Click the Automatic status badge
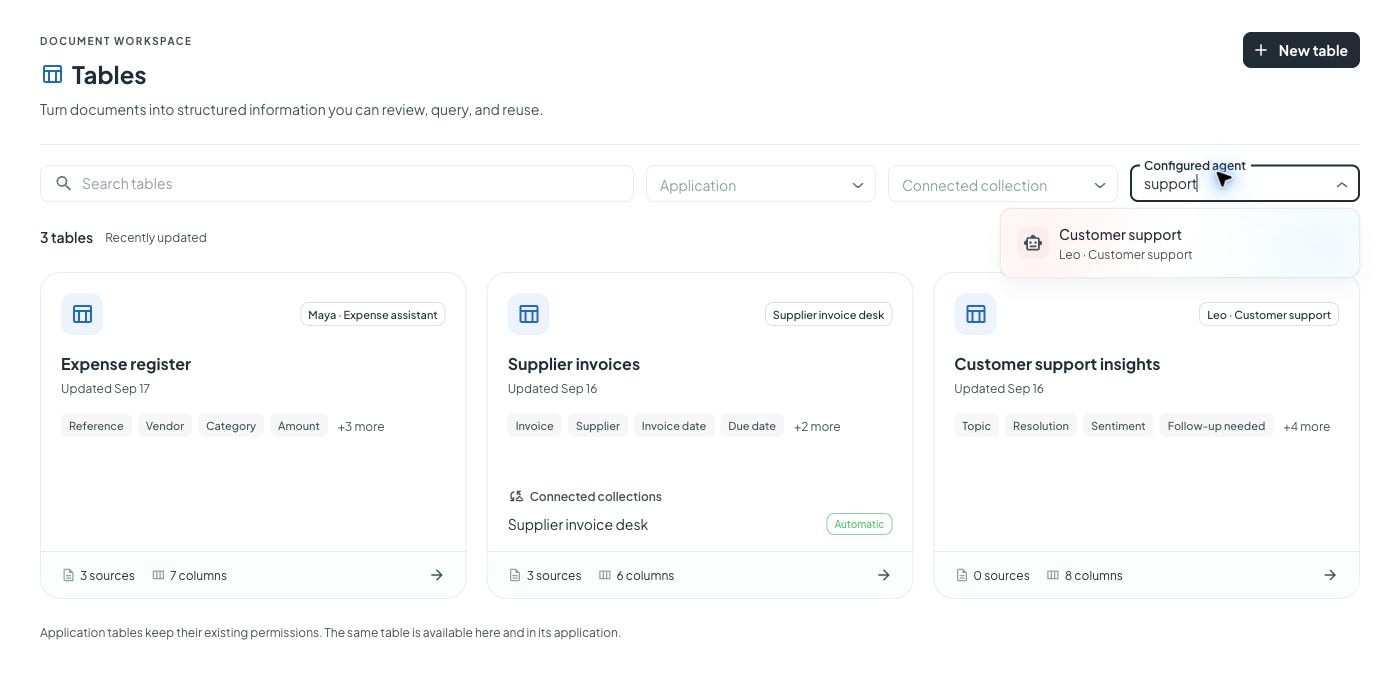This screenshot has height=690, width=1400. 859,524
